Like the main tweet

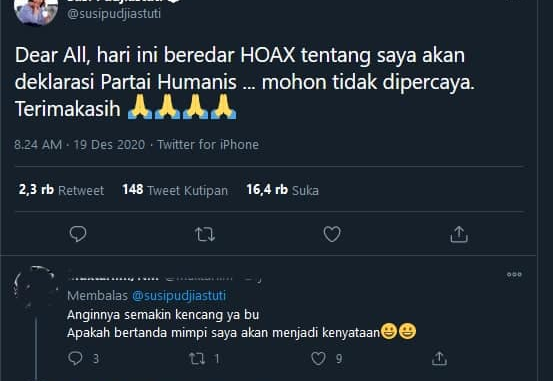(x=332, y=234)
